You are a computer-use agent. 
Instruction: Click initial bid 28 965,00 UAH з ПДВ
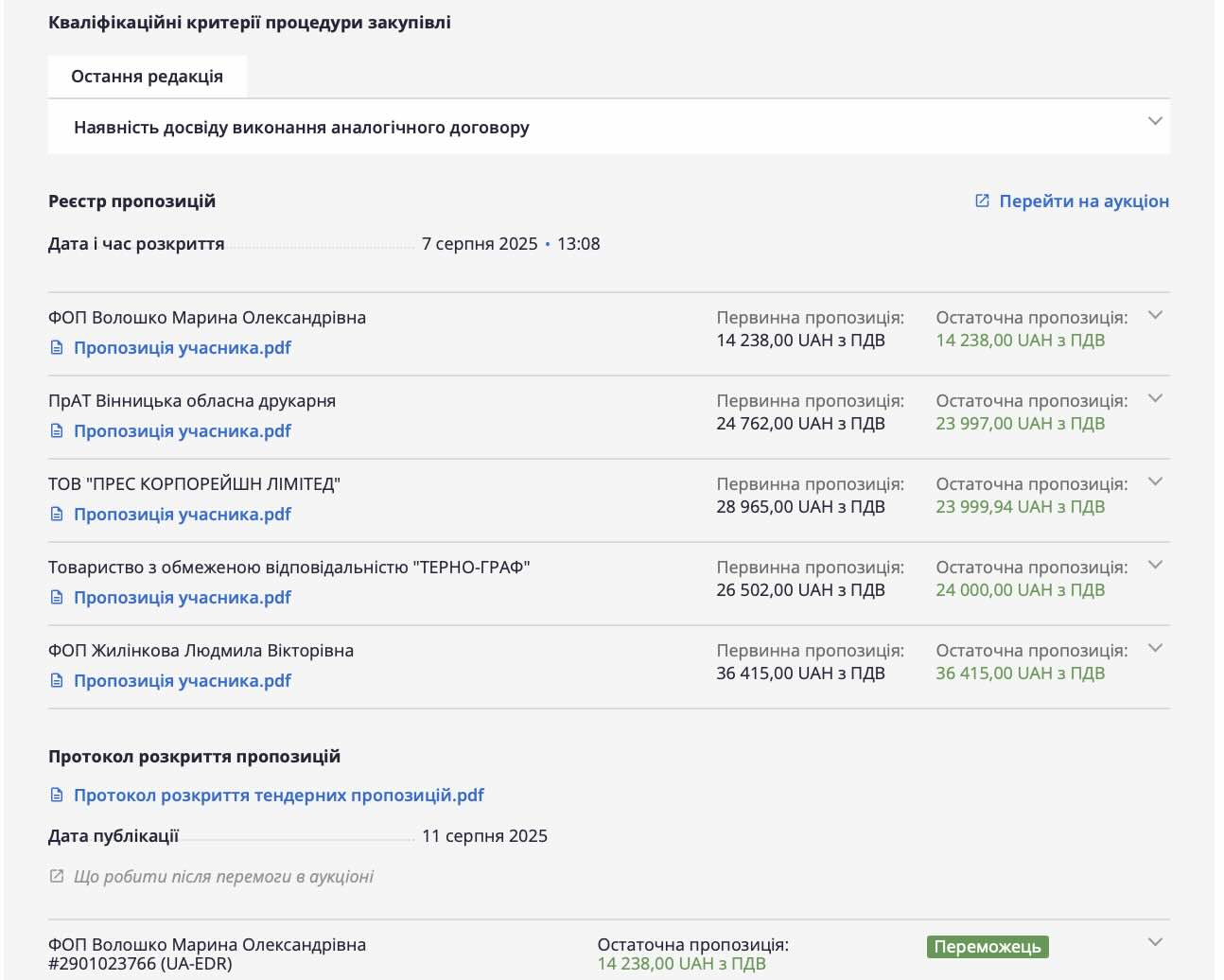[801, 507]
